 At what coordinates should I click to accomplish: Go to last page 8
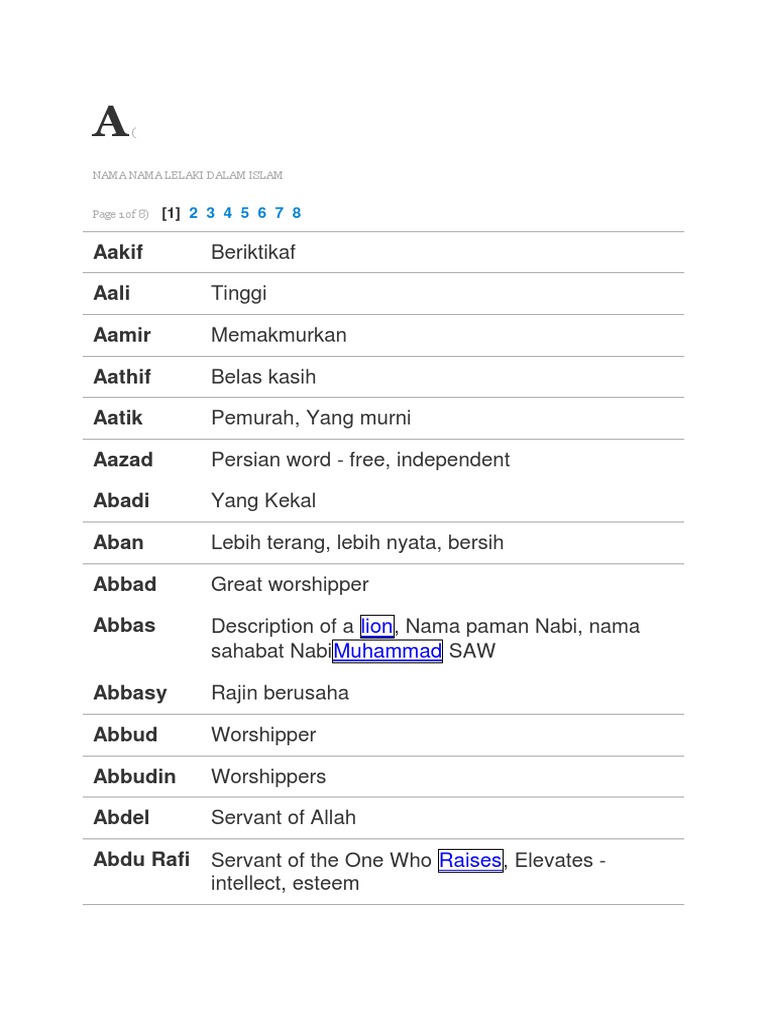tap(296, 213)
